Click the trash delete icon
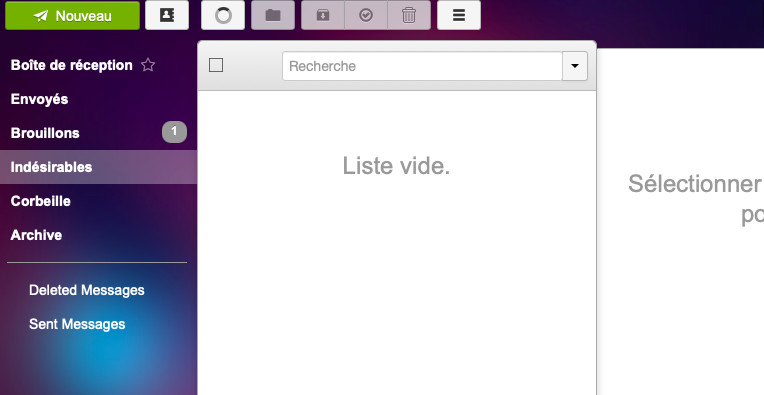 click(409, 16)
